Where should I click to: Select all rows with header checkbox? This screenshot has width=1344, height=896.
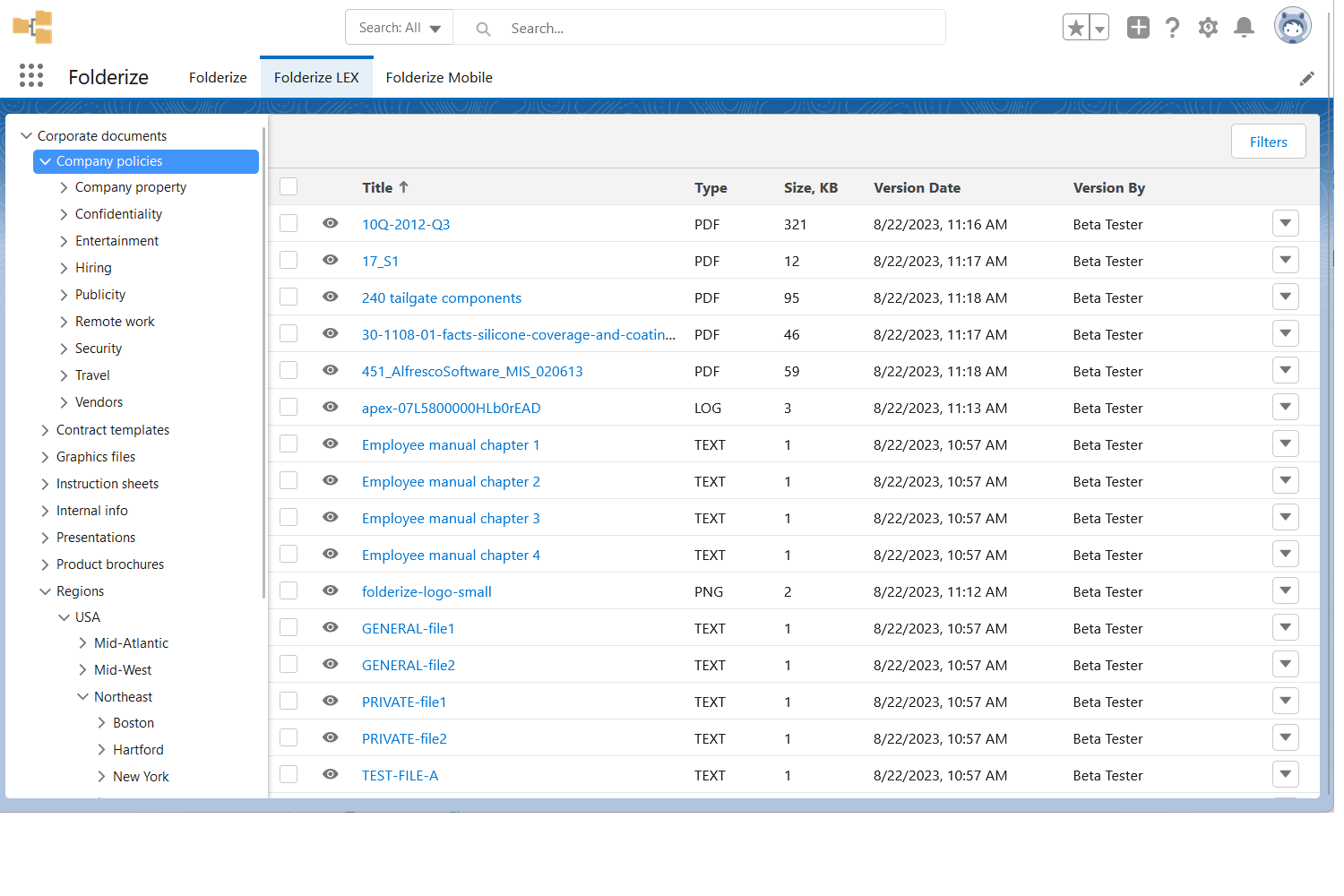288,186
